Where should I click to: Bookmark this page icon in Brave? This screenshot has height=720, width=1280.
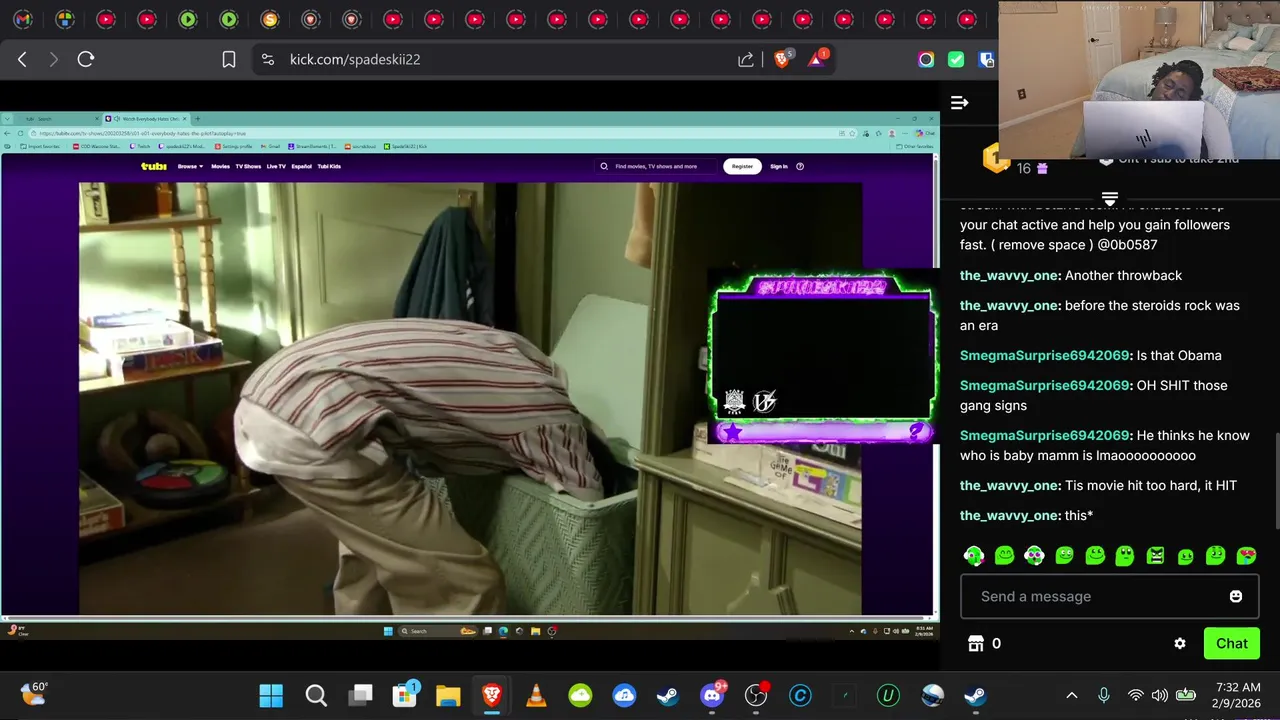point(229,59)
